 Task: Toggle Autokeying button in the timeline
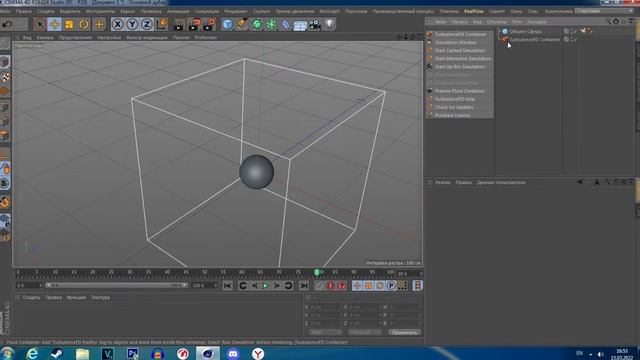pyautogui.click(x=331, y=286)
